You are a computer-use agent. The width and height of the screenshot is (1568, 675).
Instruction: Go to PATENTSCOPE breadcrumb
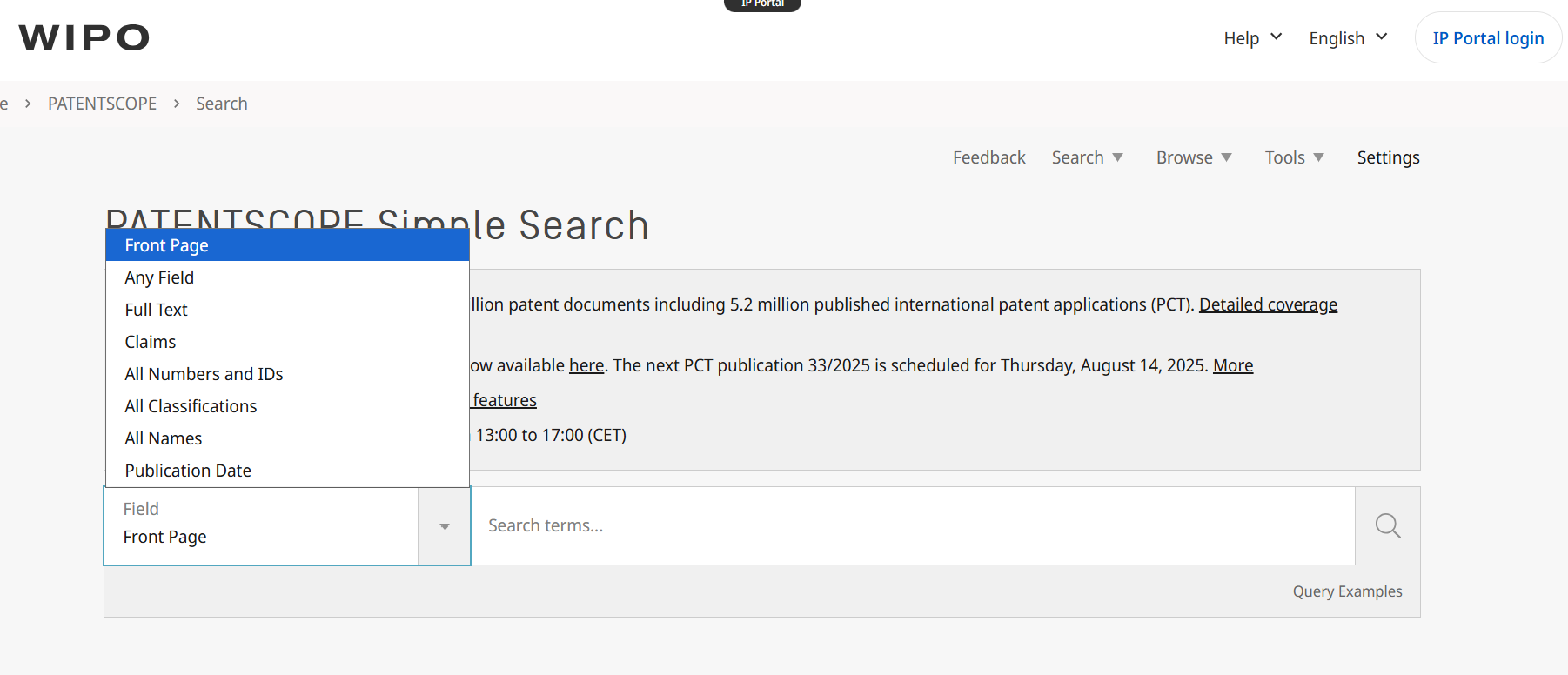point(102,104)
